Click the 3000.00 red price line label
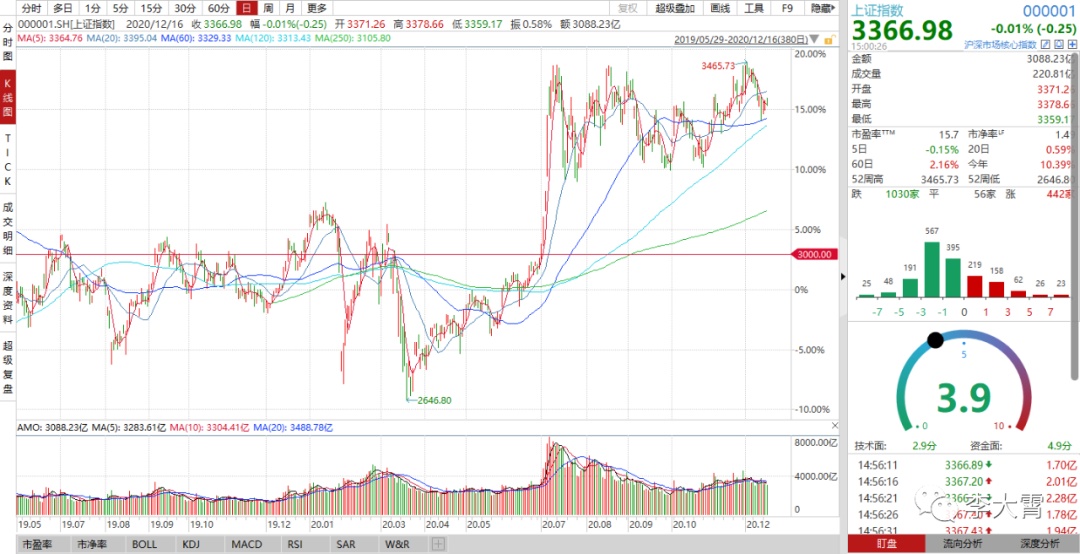Image resolution: width=1080 pixels, height=554 pixels. [x=814, y=254]
